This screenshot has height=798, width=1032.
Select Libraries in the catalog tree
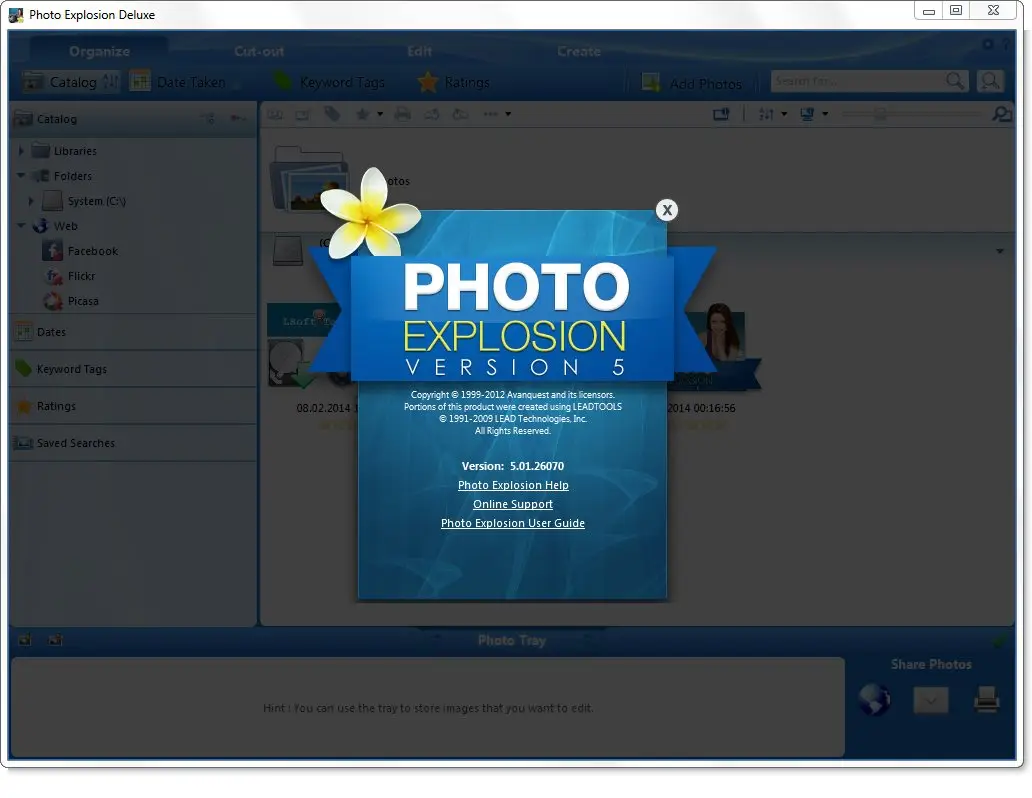click(x=75, y=151)
